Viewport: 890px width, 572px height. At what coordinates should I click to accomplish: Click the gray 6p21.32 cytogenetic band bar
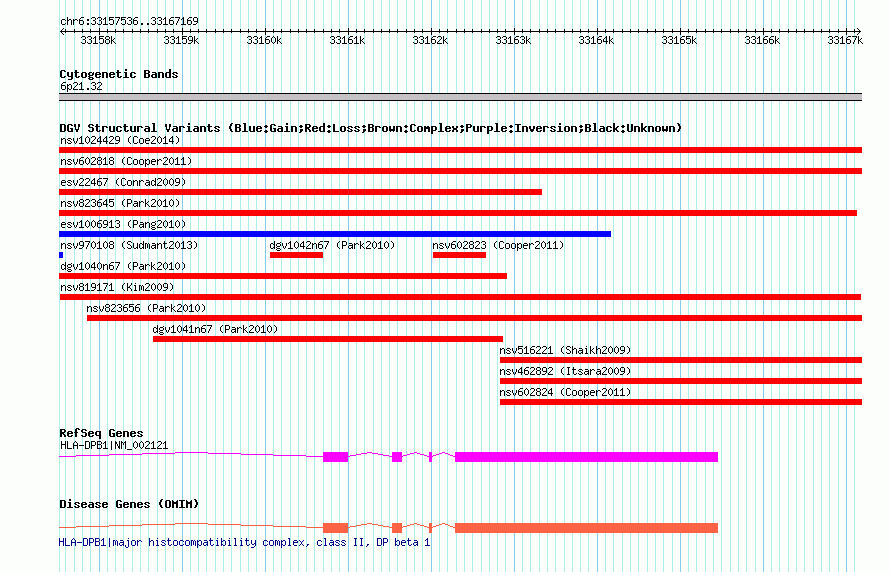click(460, 97)
